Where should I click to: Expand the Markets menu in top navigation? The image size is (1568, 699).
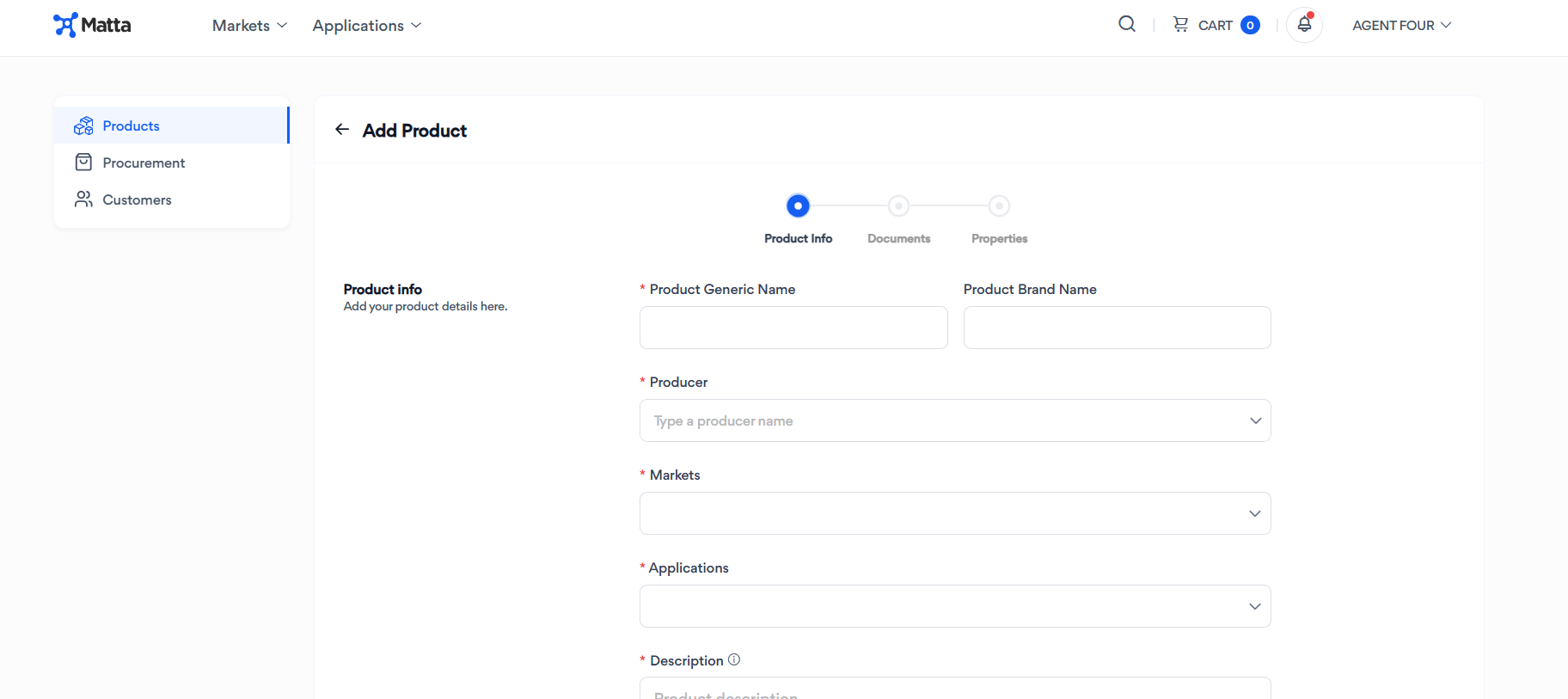[x=249, y=25]
